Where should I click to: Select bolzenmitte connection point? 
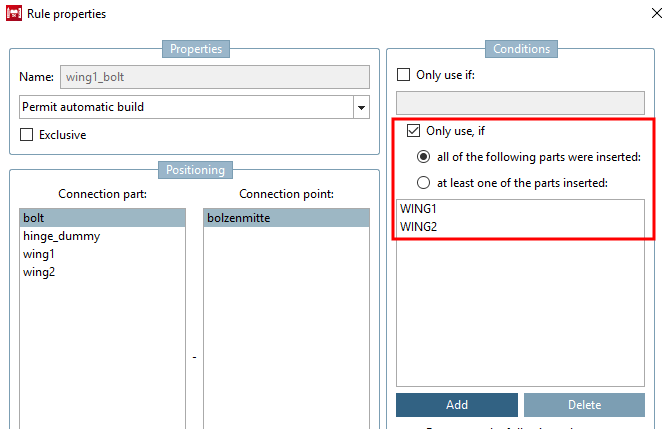[x=240, y=217]
